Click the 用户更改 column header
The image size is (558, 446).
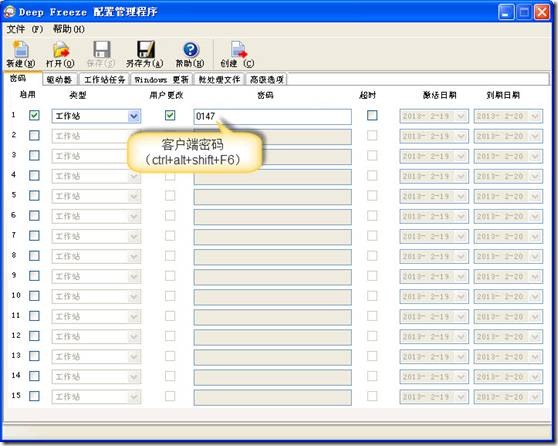coord(166,95)
